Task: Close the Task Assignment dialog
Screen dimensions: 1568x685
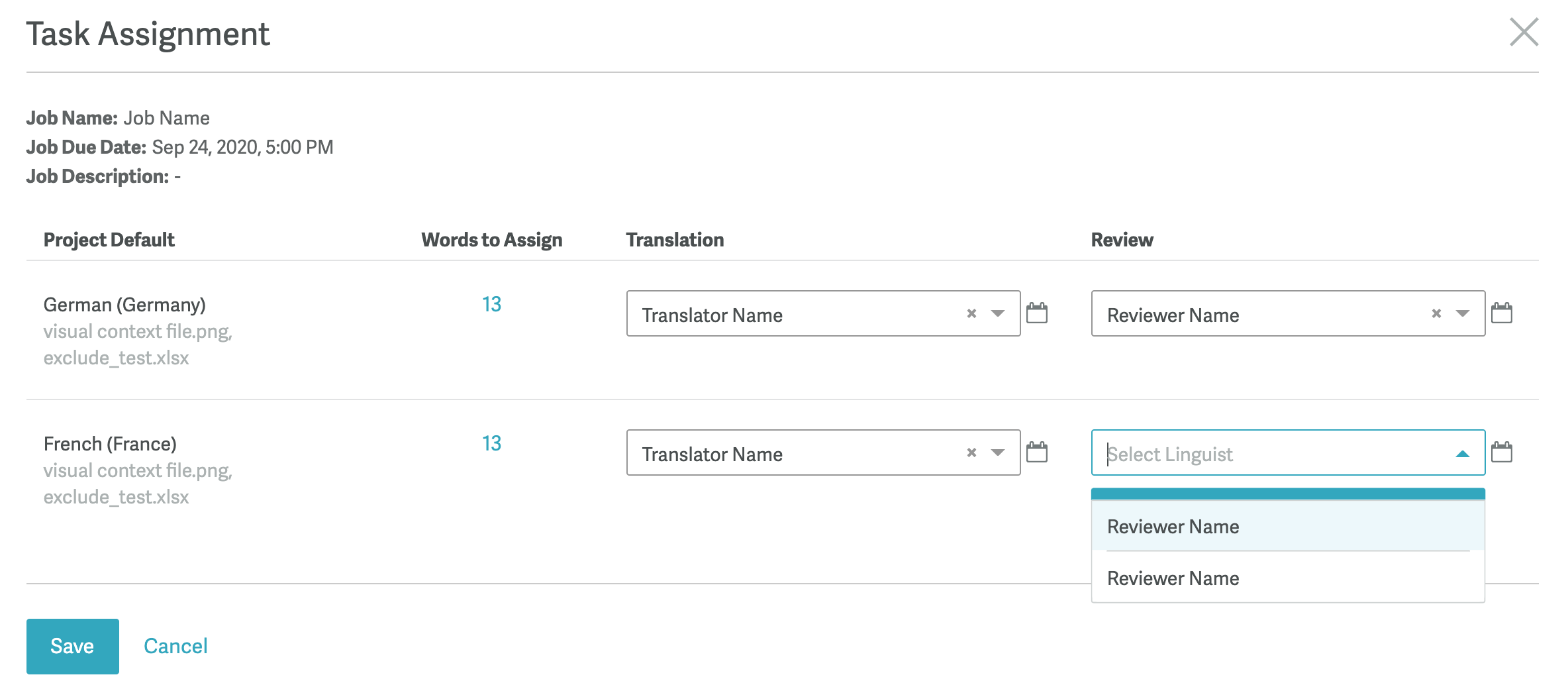Action: tap(1524, 32)
